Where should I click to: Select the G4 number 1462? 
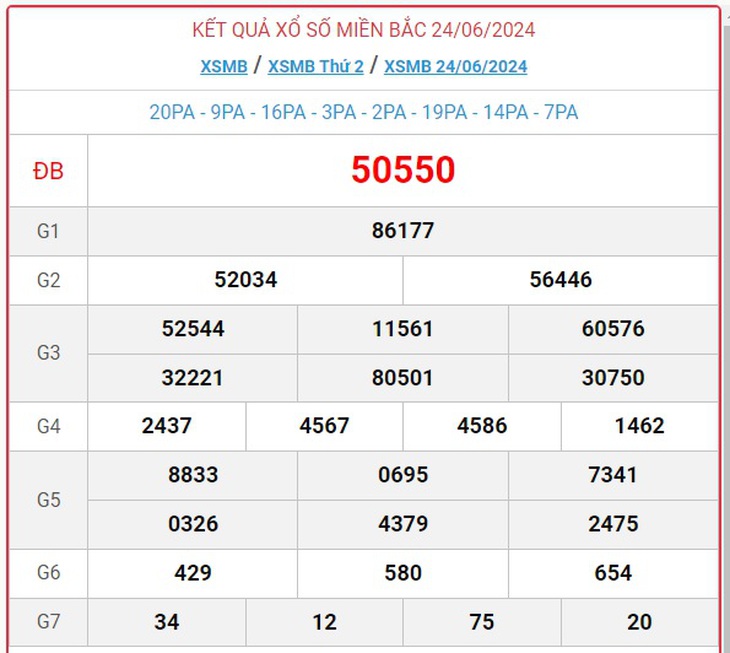640,426
